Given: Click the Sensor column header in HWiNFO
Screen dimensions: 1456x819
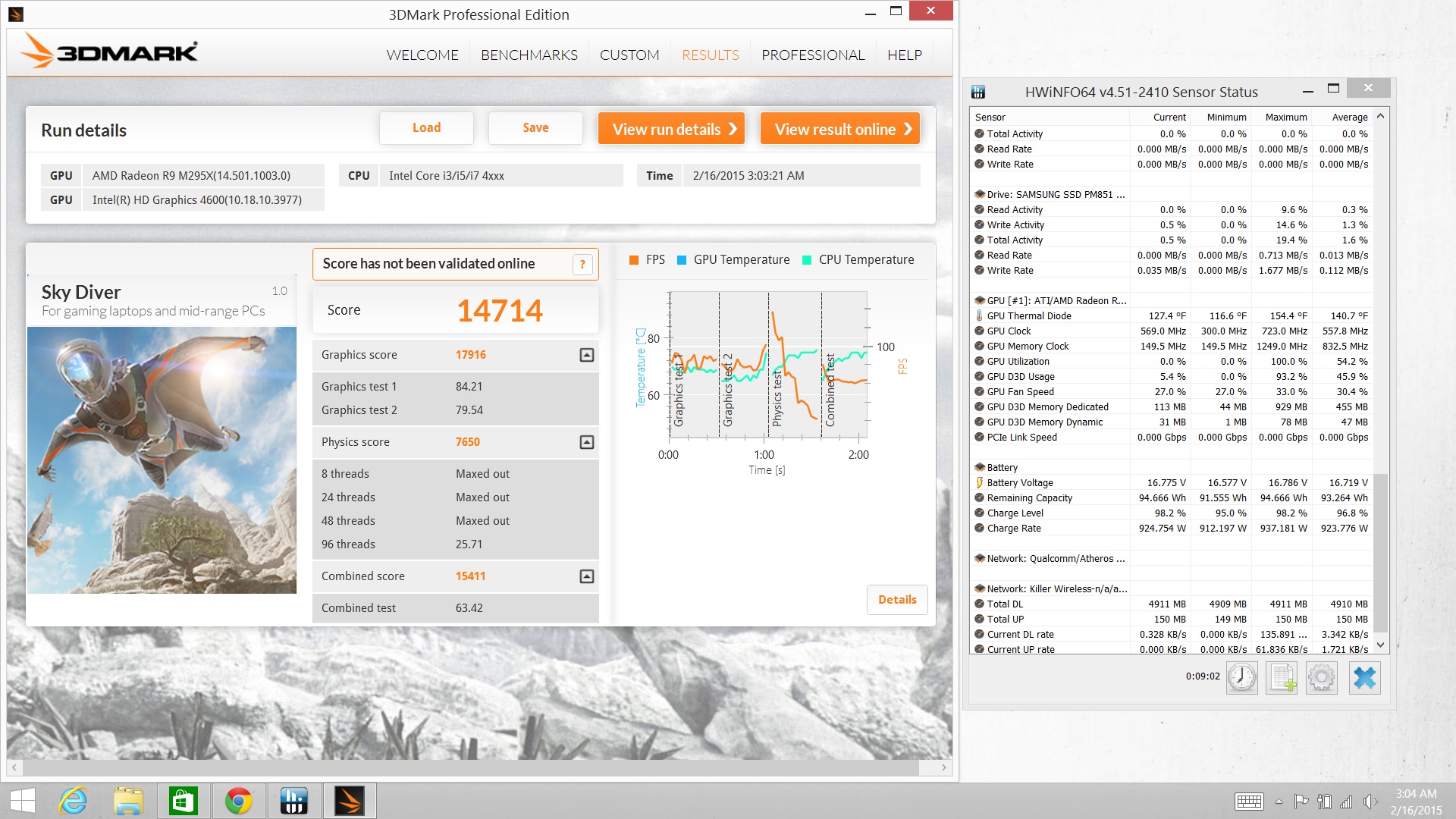Looking at the screenshot, I should click(x=1050, y=117).
